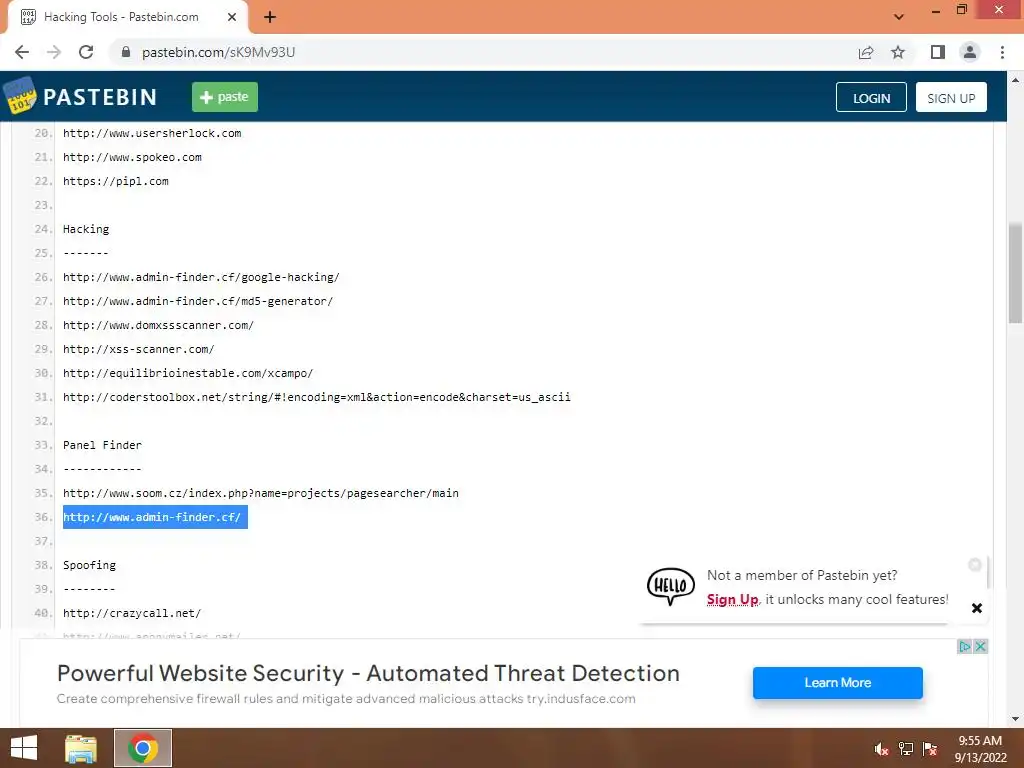Click scrollbar down arrow

pyautogui.click(x=1015, y=719)
